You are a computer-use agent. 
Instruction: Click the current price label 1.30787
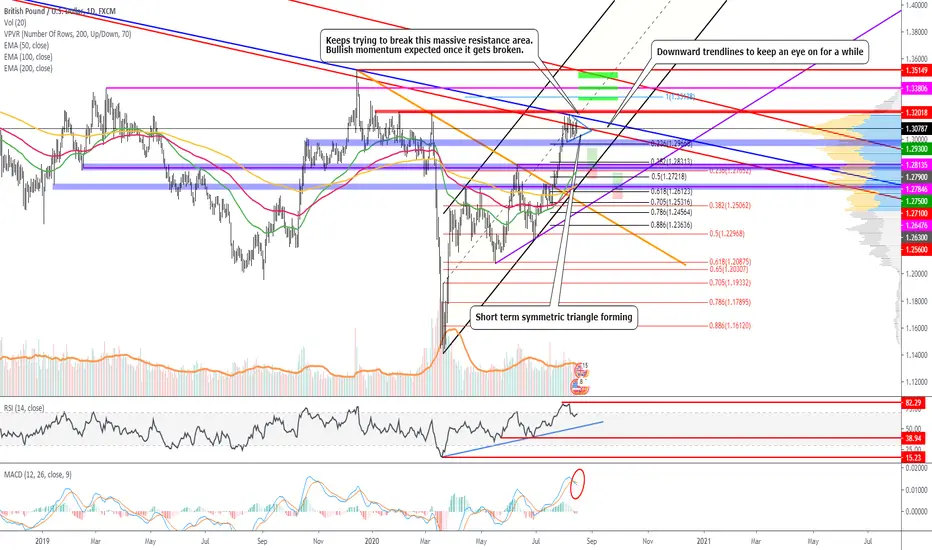point(916,128)
